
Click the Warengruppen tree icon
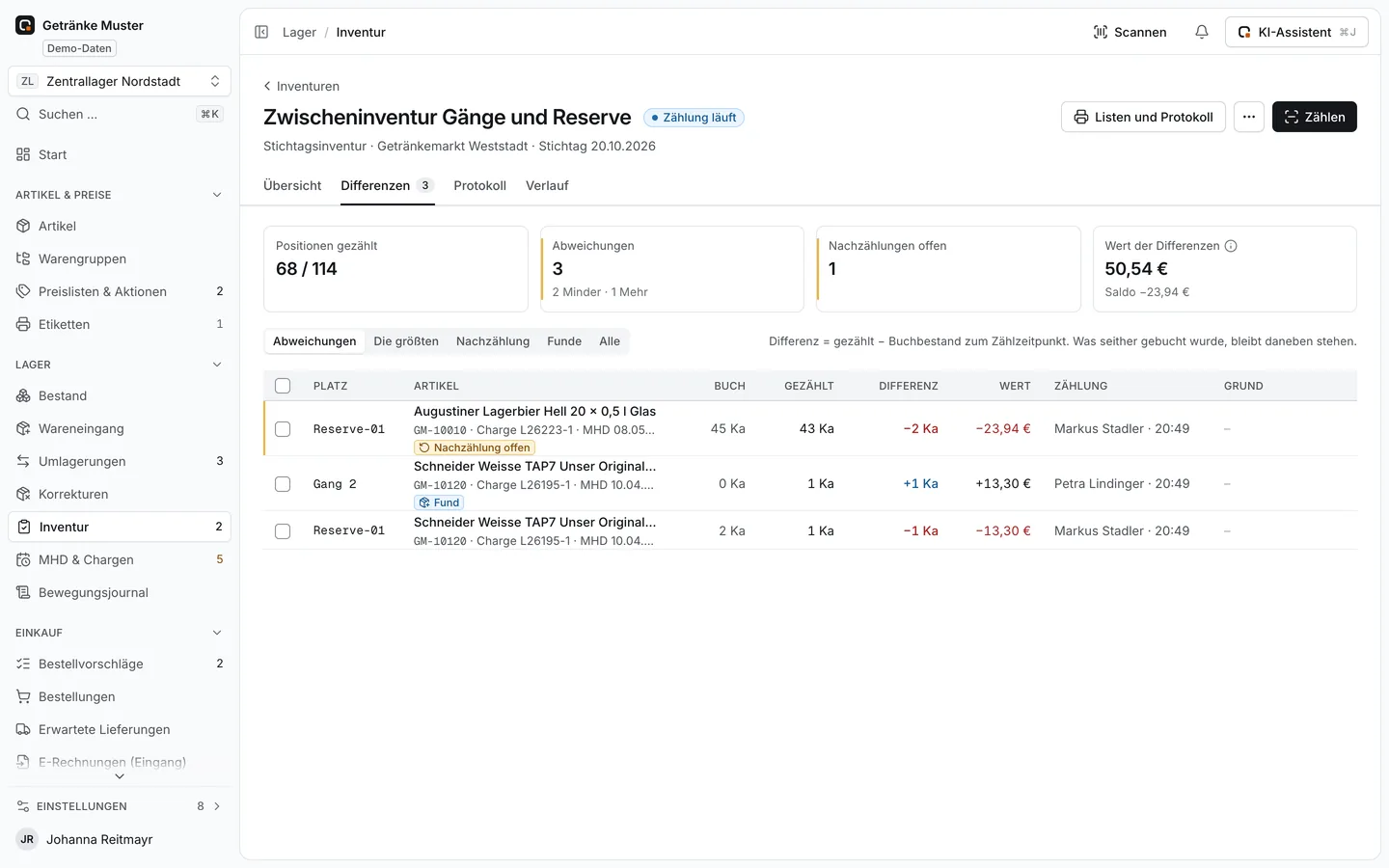[x=23, y=258]
